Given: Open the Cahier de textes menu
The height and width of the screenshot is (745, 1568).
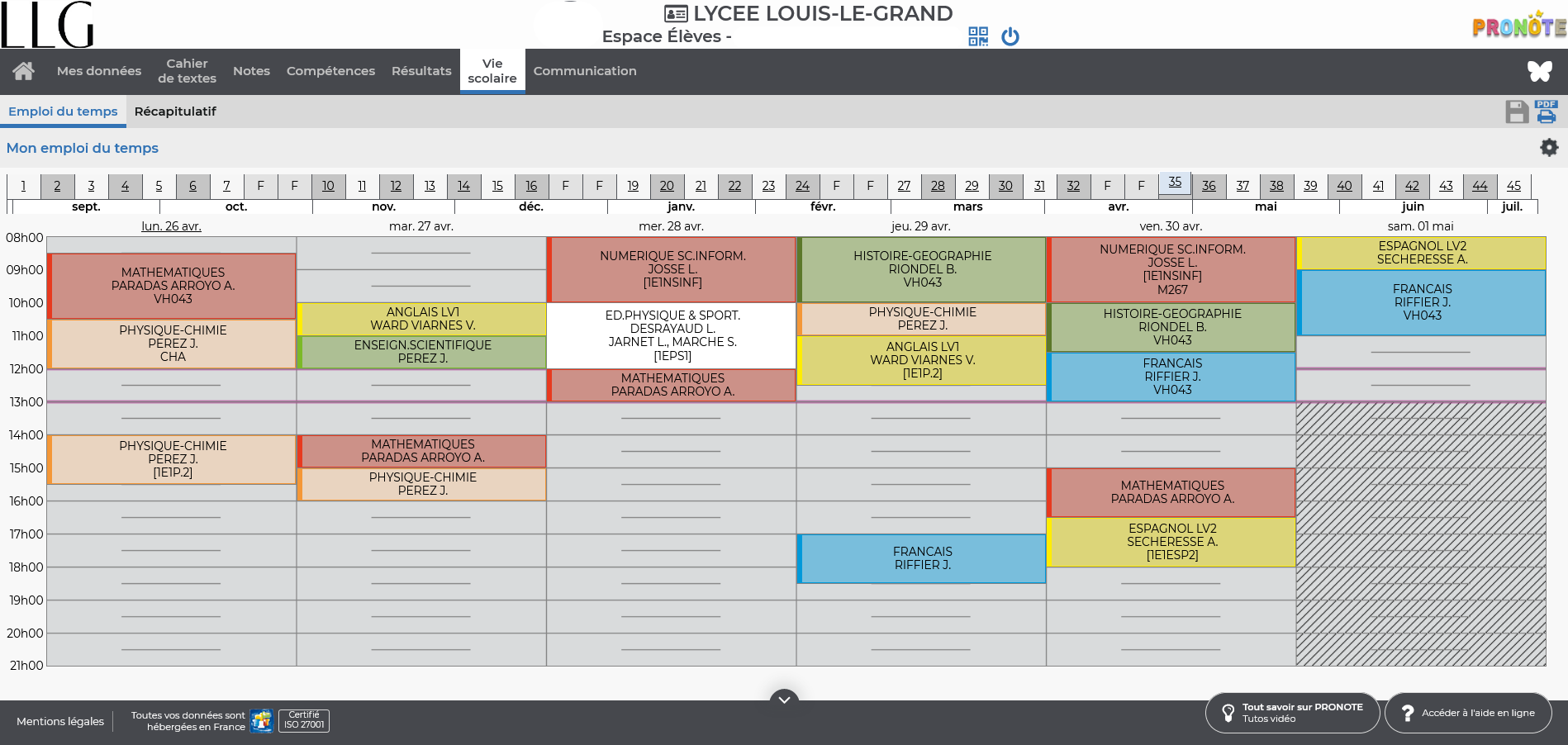Looking at the screenshot, I should pos(187,71).
